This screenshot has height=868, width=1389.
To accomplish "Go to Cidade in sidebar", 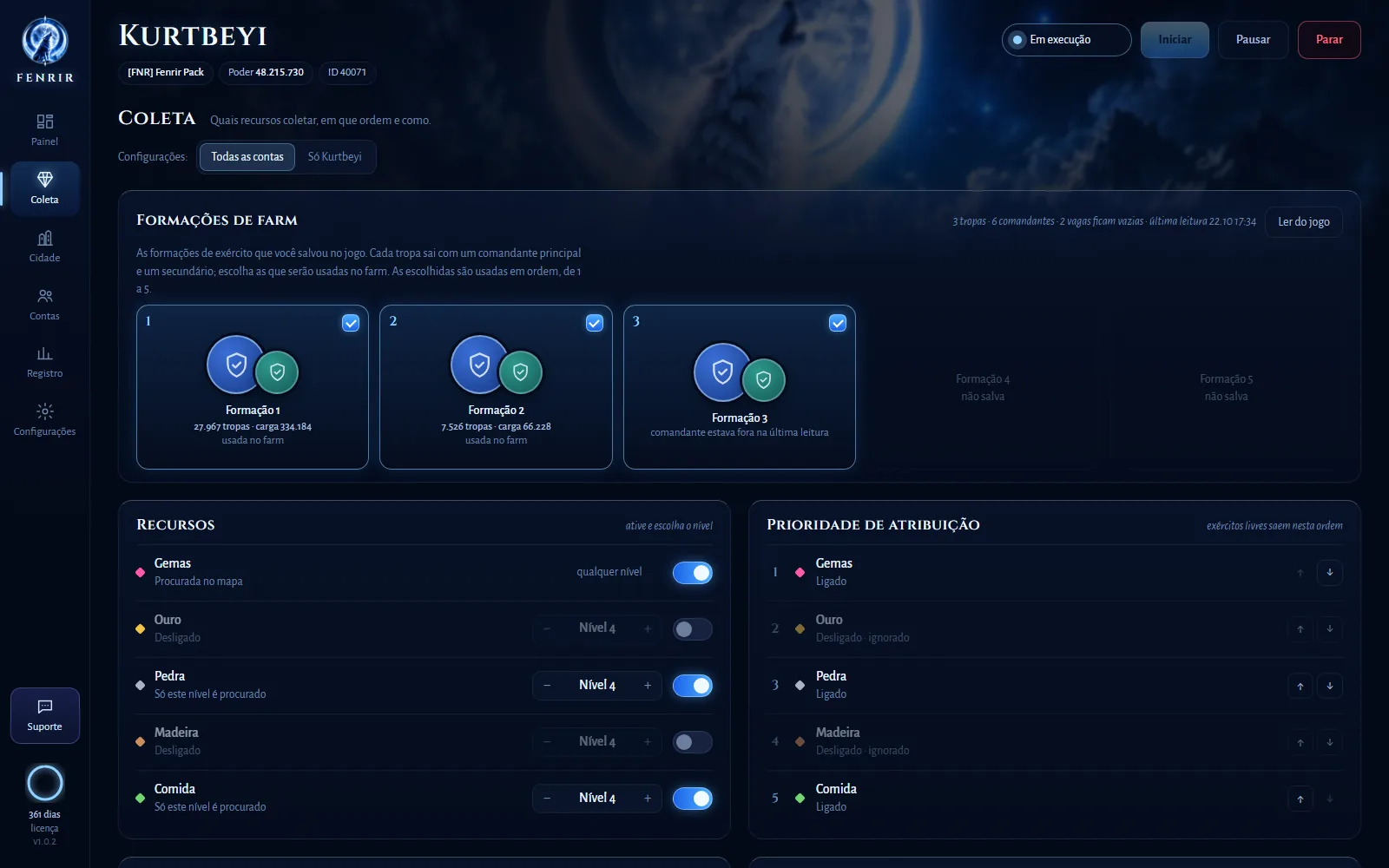I will [x=44, y=247].
